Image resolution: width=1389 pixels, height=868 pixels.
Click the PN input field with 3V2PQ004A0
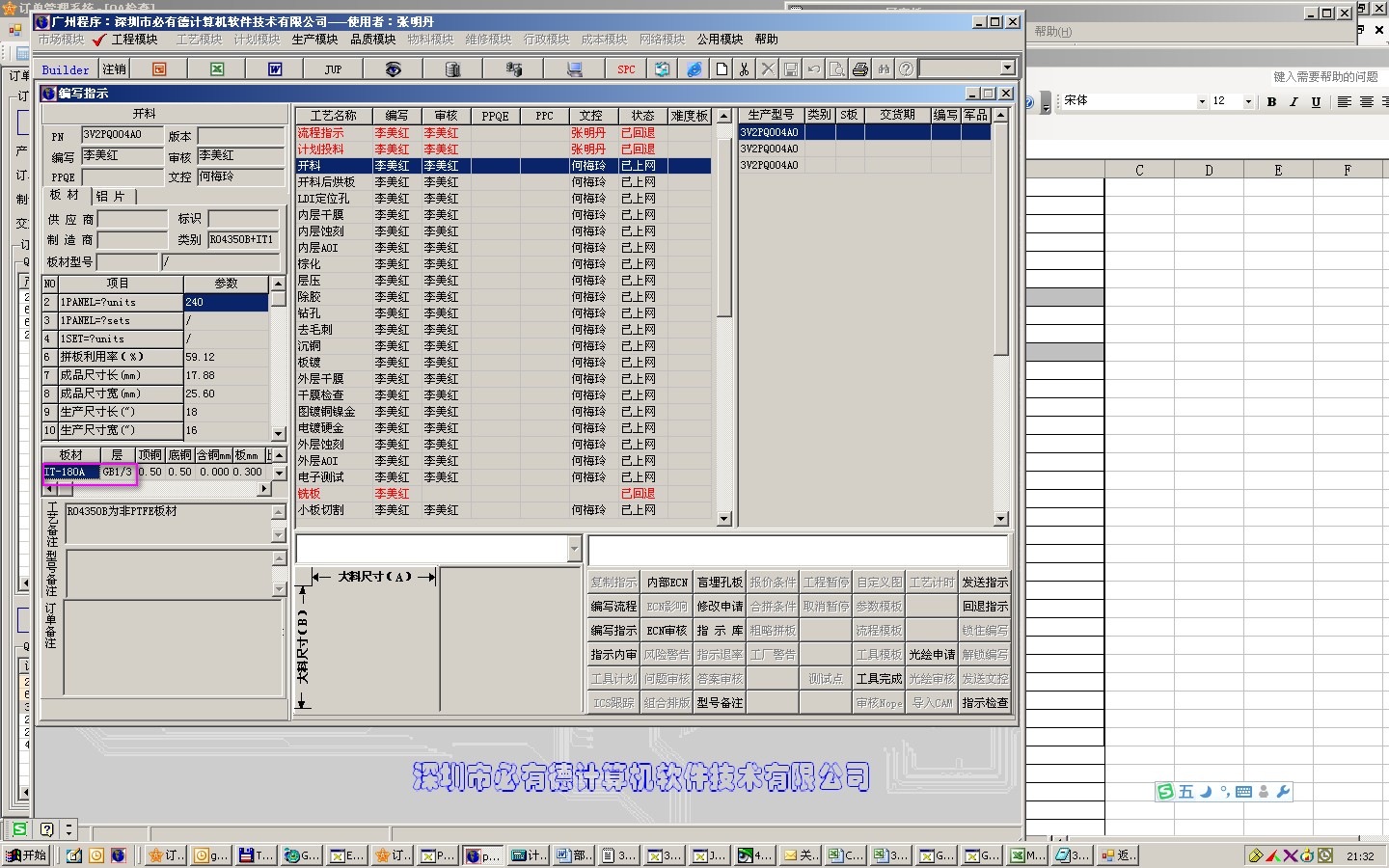[122, 135]
